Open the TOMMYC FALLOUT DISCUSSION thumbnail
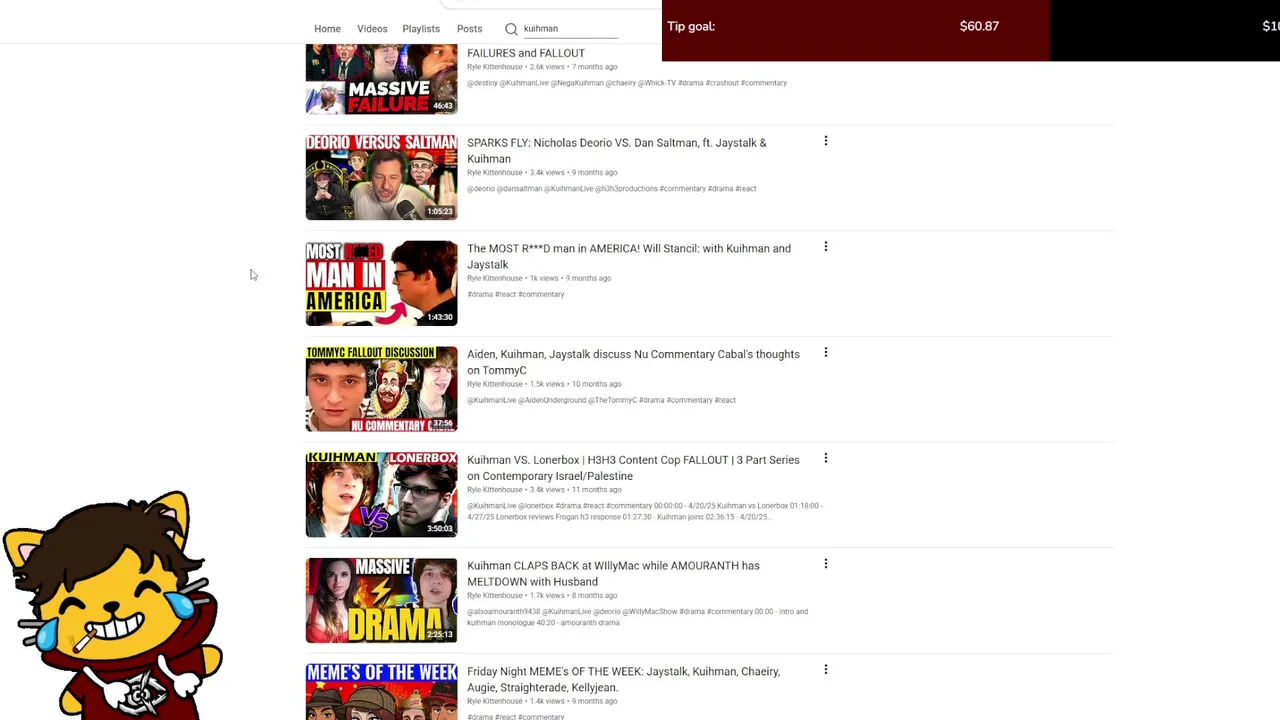 (381, 389)
